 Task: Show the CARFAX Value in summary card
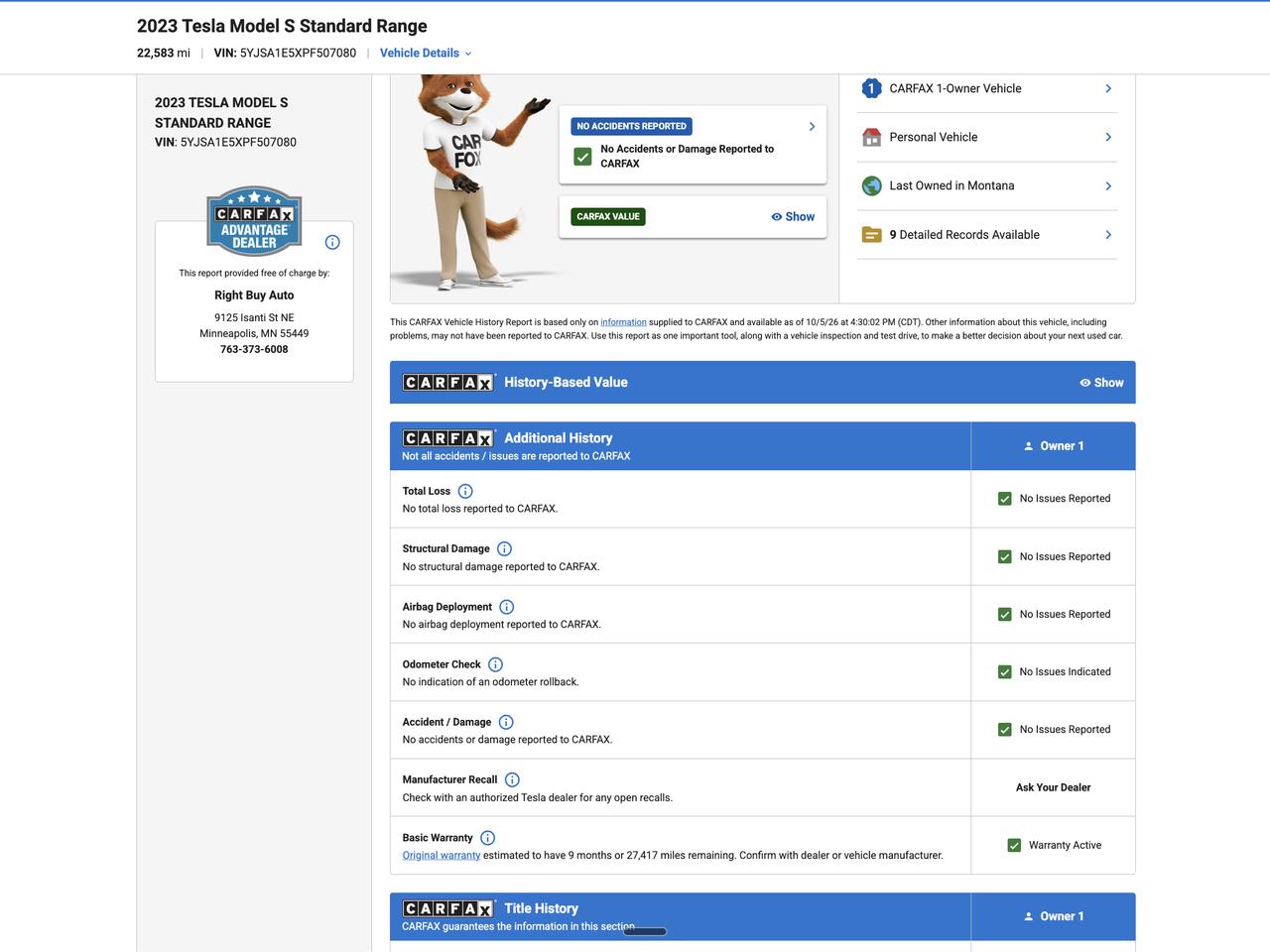793,216
